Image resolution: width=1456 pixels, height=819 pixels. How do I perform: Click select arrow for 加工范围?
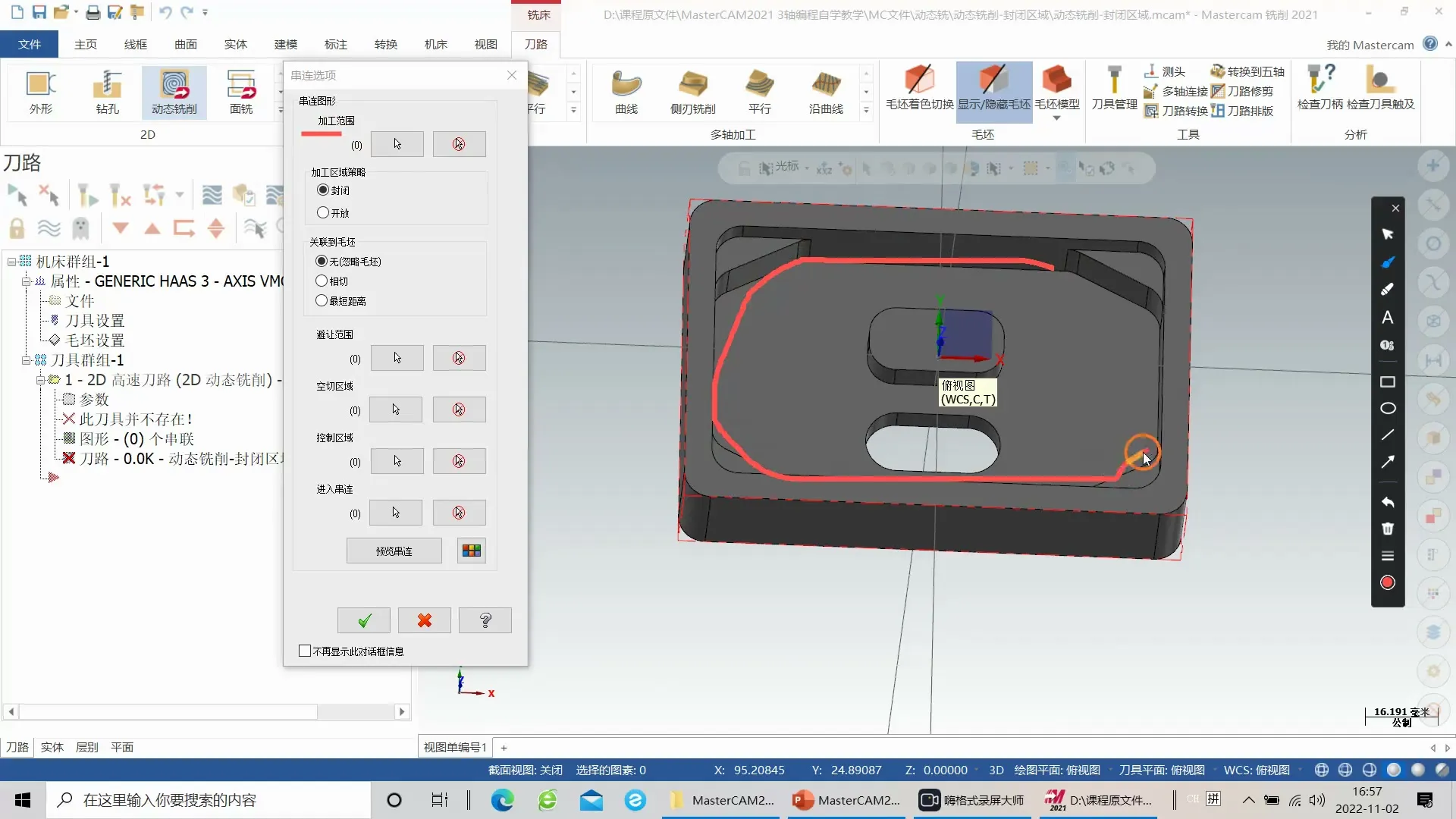tap(397, 144)
